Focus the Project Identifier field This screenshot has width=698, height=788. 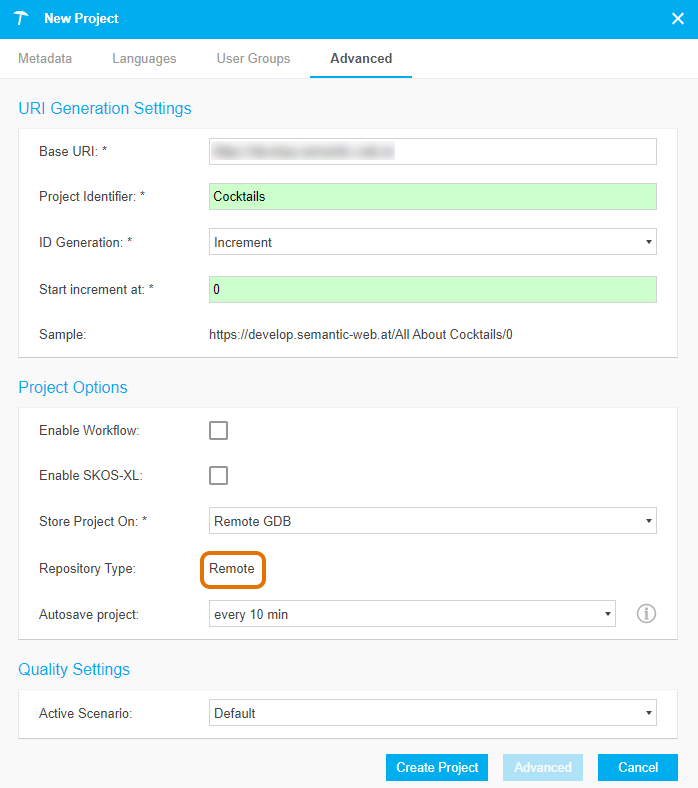[x=433, y=197]
